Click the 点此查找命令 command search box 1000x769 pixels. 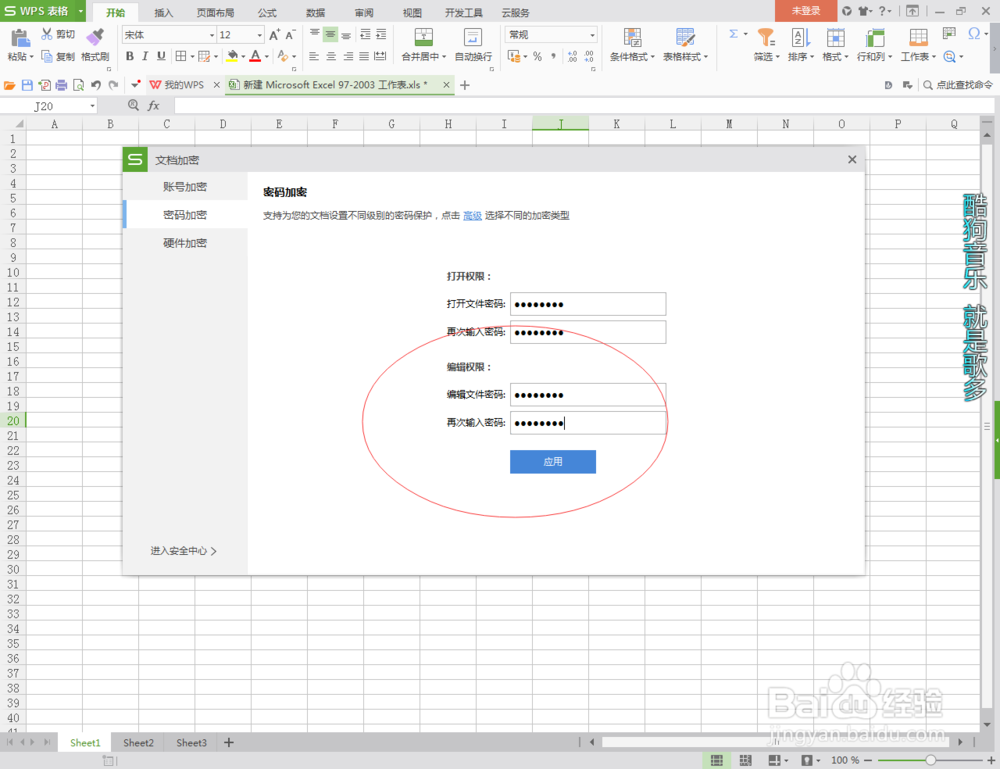958,85
